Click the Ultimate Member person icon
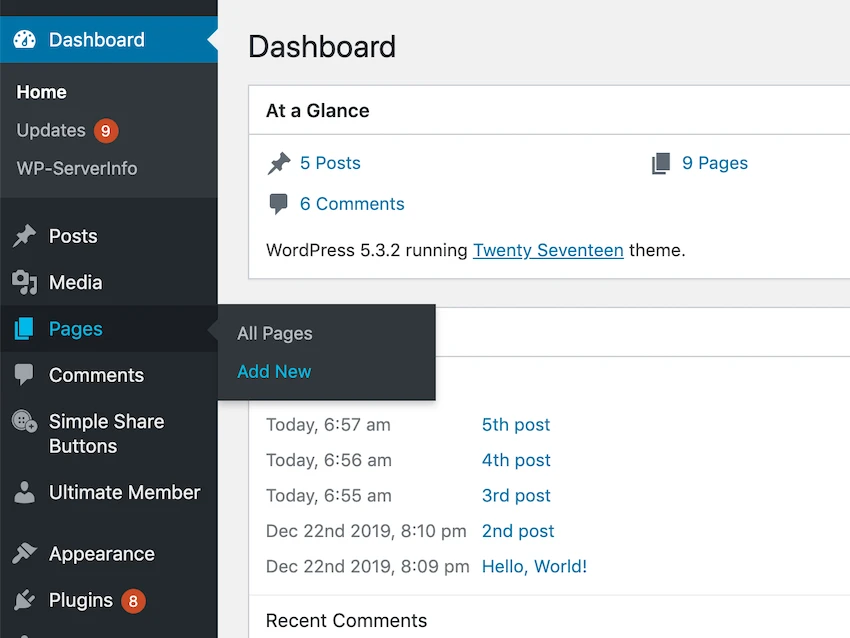The width and height of the screenshot is (850, 638). coord(24,492)
